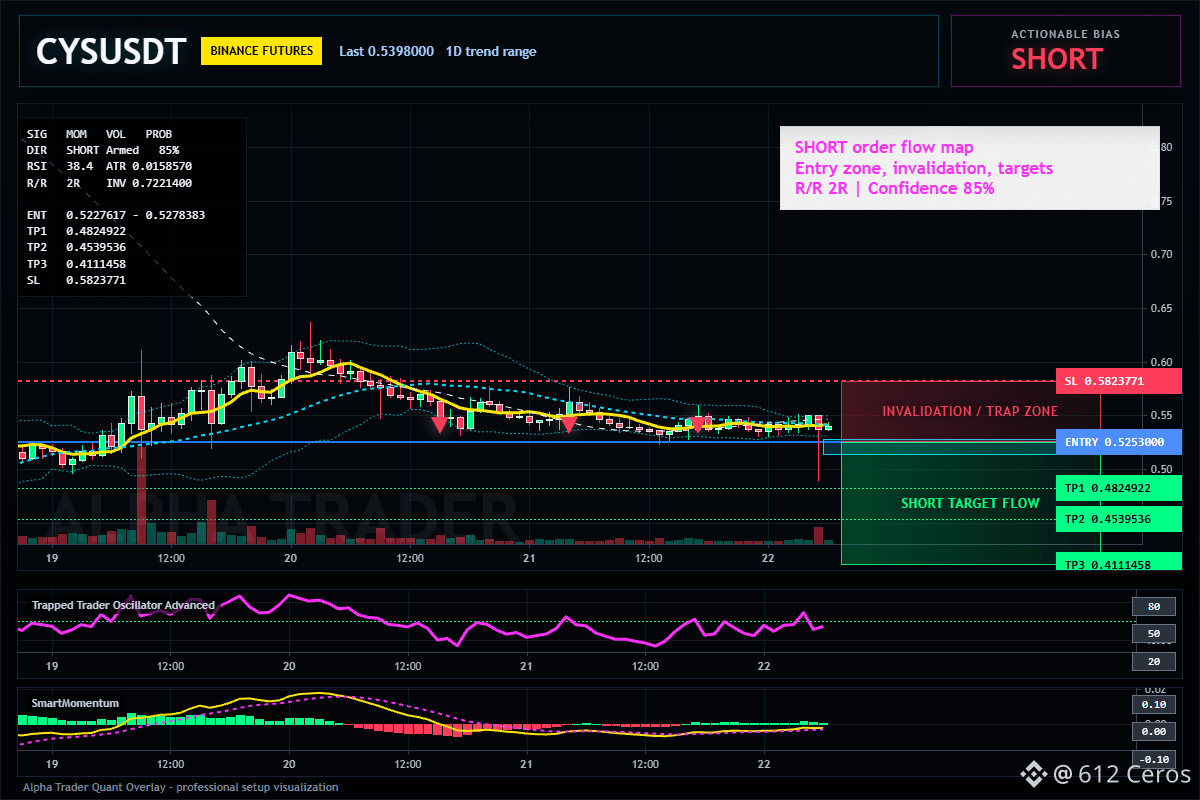Select the TP3 0.4111458 price tag
1200x800 pixels.
click(1118, 564)
